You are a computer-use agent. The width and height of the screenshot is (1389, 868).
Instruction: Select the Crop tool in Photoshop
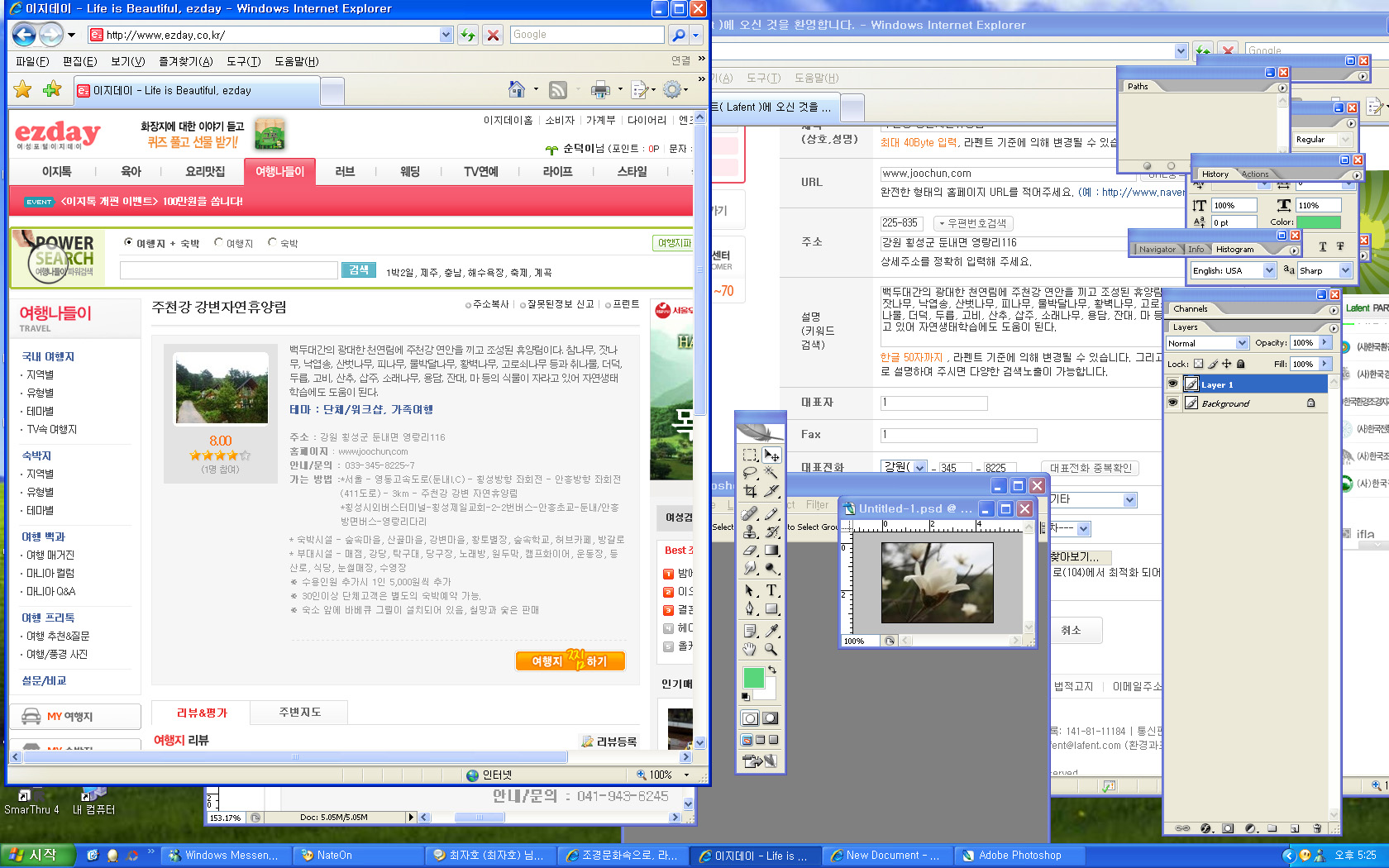click(750, 491)
